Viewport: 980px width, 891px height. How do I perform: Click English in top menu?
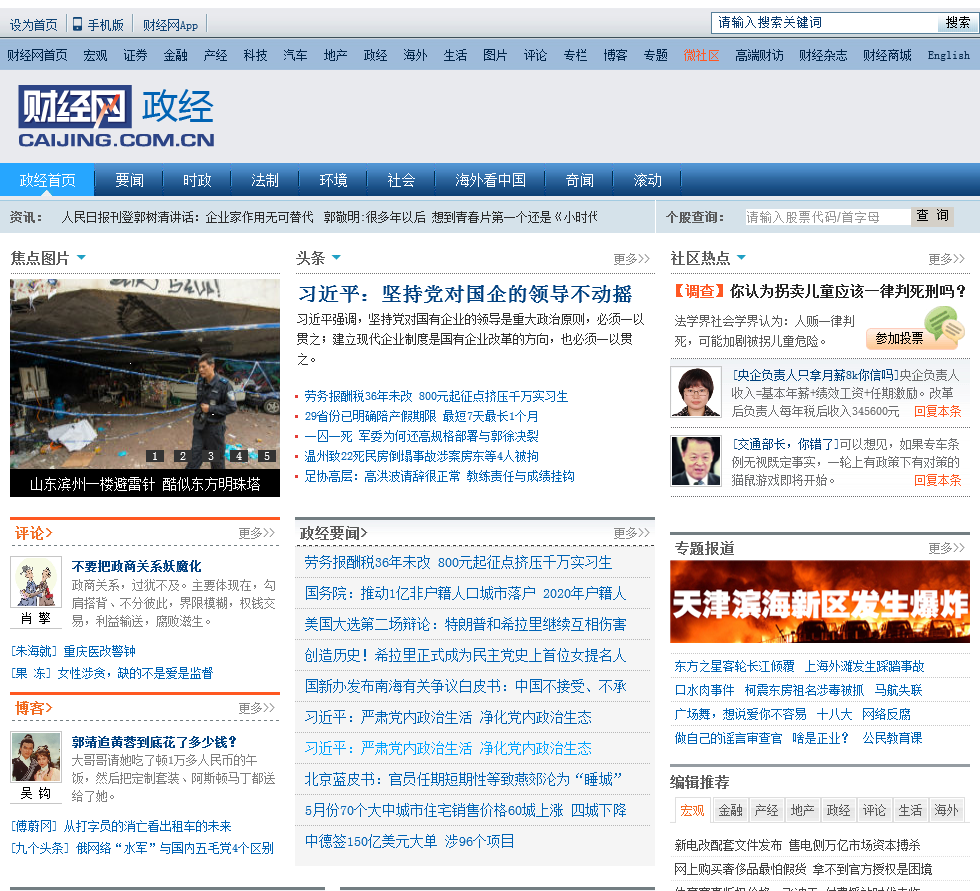tap(948, 55)
